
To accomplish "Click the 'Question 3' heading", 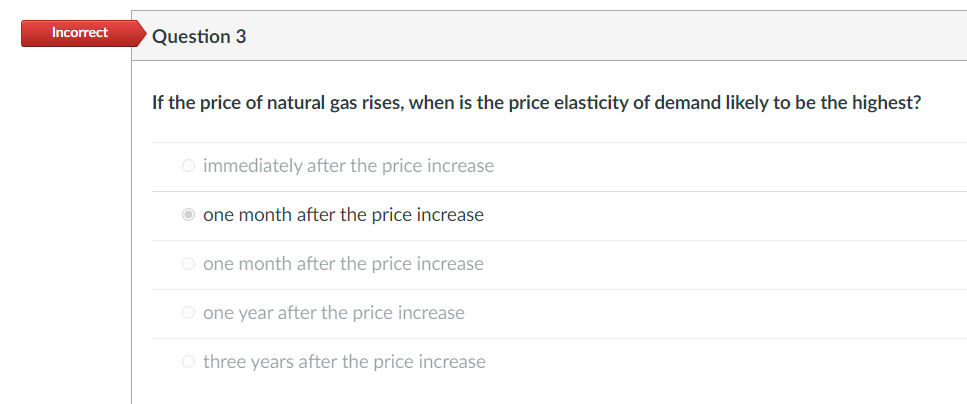I will click(199, 36).
